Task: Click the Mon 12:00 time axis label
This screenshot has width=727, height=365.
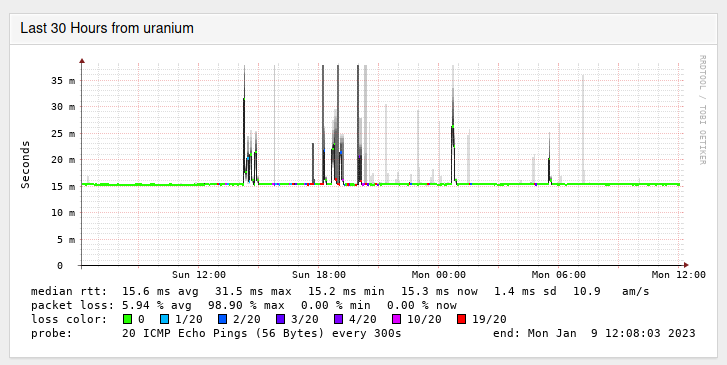Action: click(x=678, y=275)
